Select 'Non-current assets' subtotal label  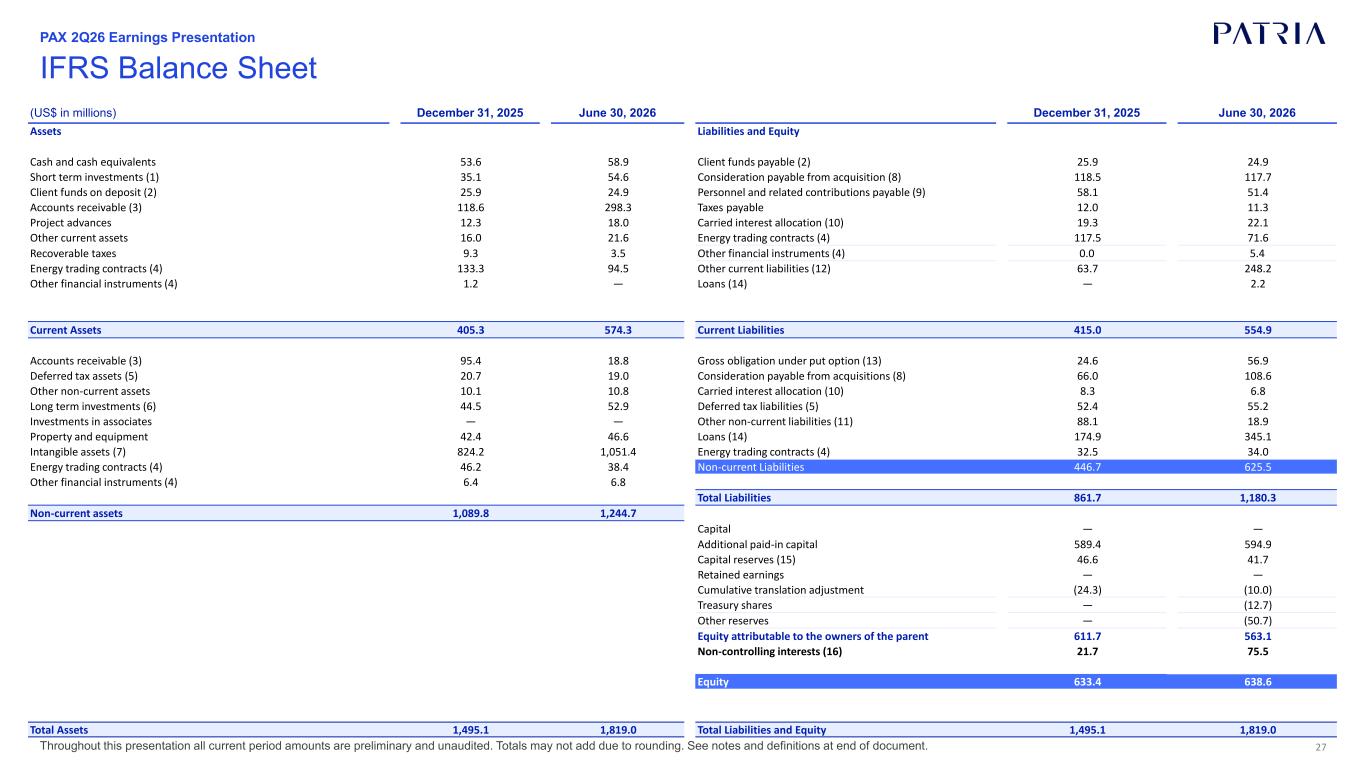(x=77, y=513)
